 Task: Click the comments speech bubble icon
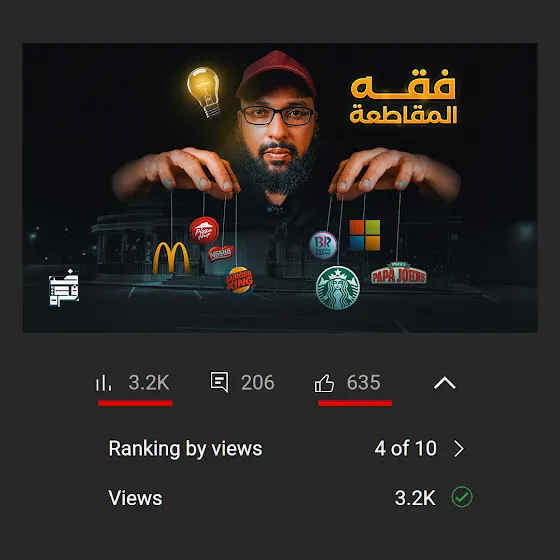pyautogui.click(x=219, y=382)
